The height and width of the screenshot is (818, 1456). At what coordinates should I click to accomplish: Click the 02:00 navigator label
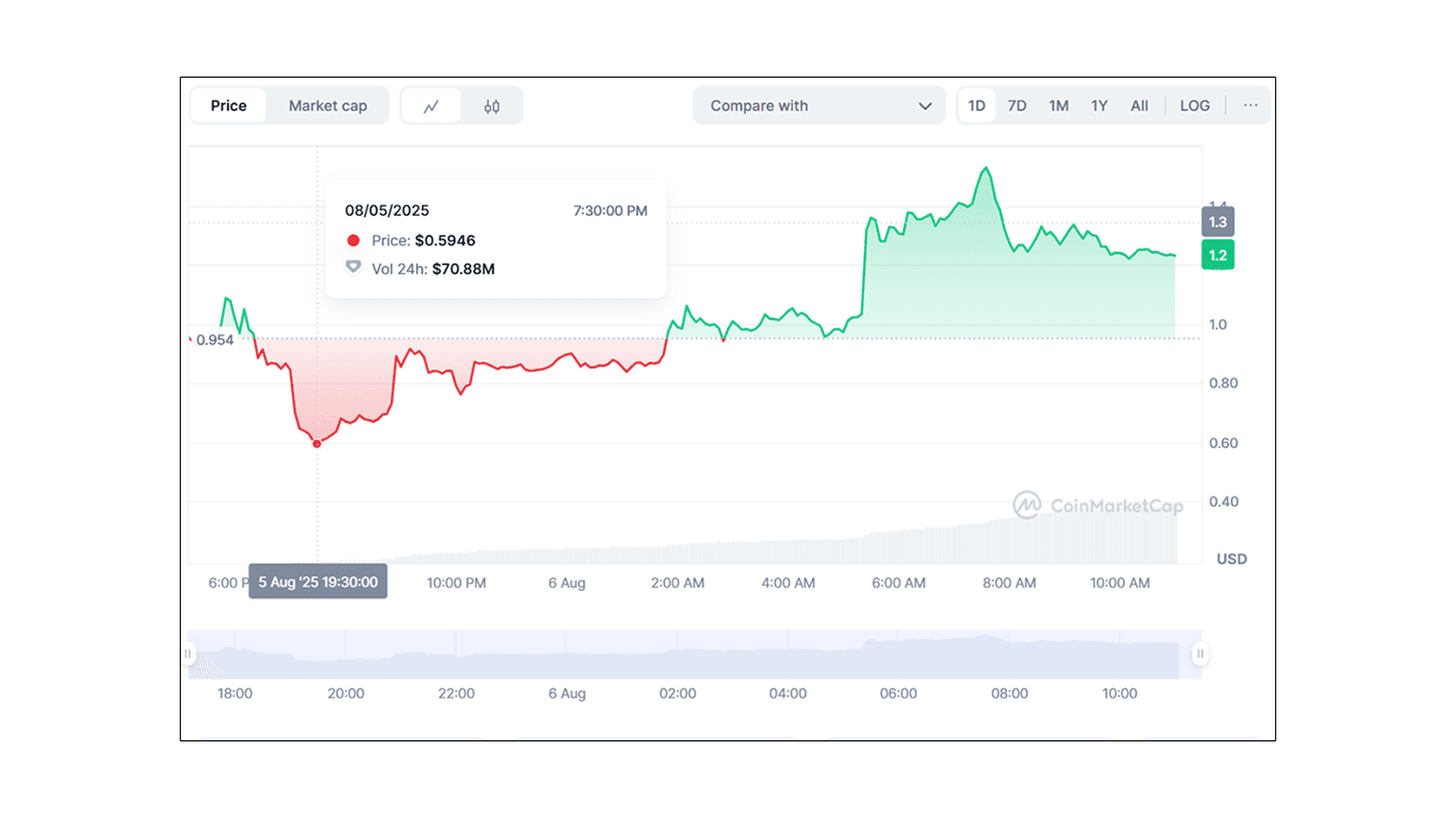click(x=678, y=693)
